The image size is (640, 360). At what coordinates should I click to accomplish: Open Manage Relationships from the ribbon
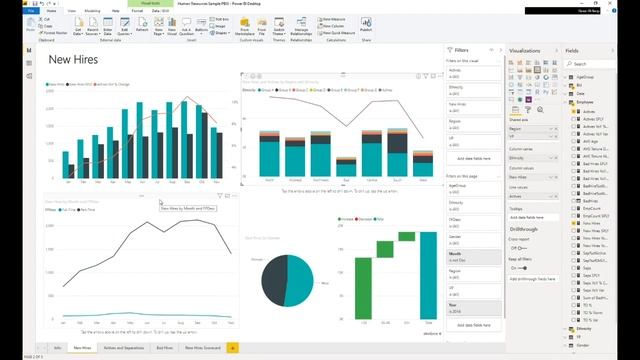click(x=301, y=26)
